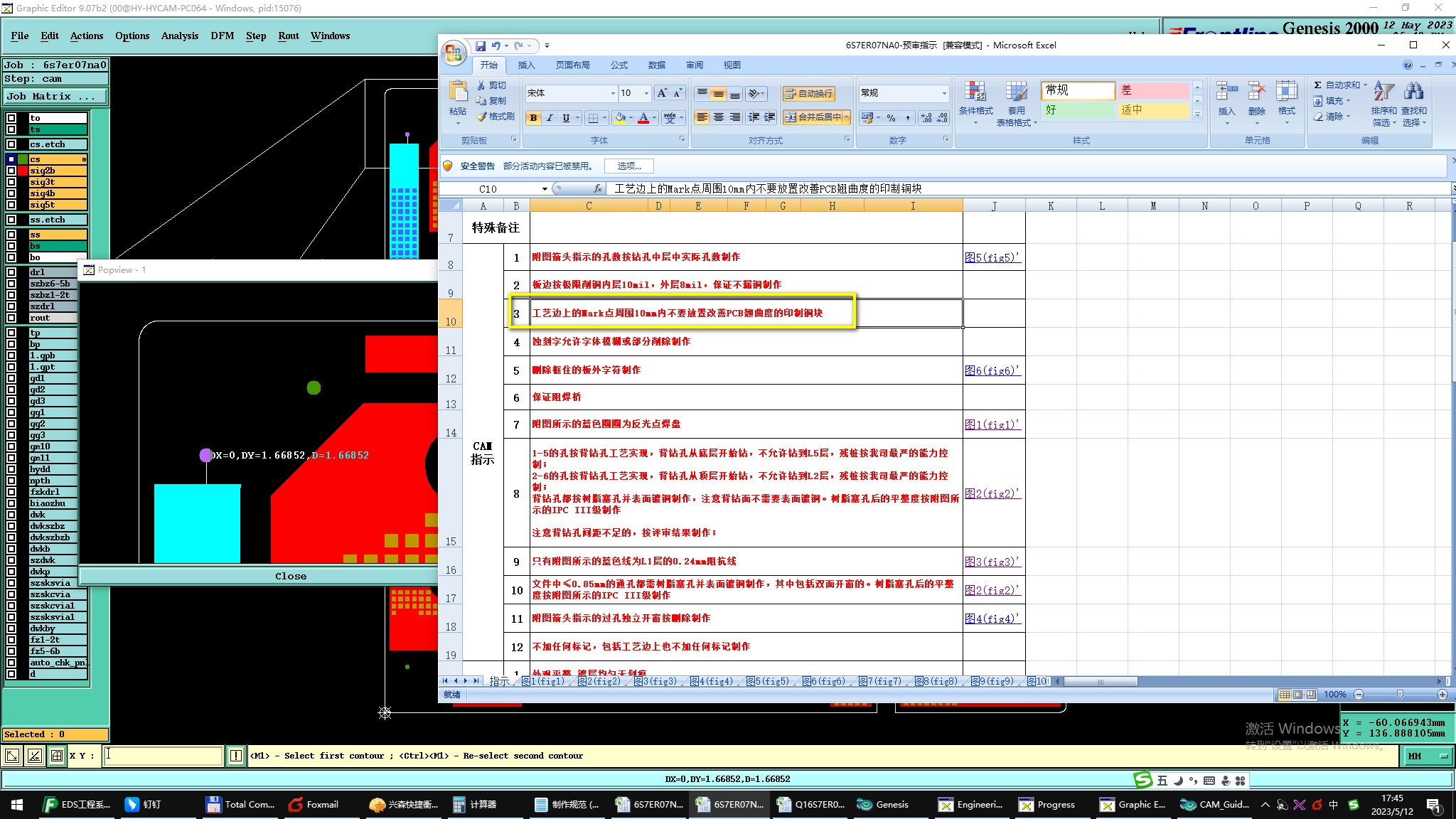
Task: Open the DFM menu in Genesis
Action: 222,36
